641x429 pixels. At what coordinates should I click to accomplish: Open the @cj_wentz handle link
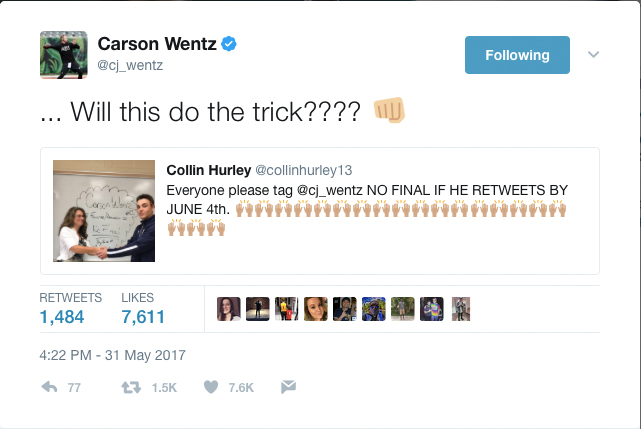point(130,65)
